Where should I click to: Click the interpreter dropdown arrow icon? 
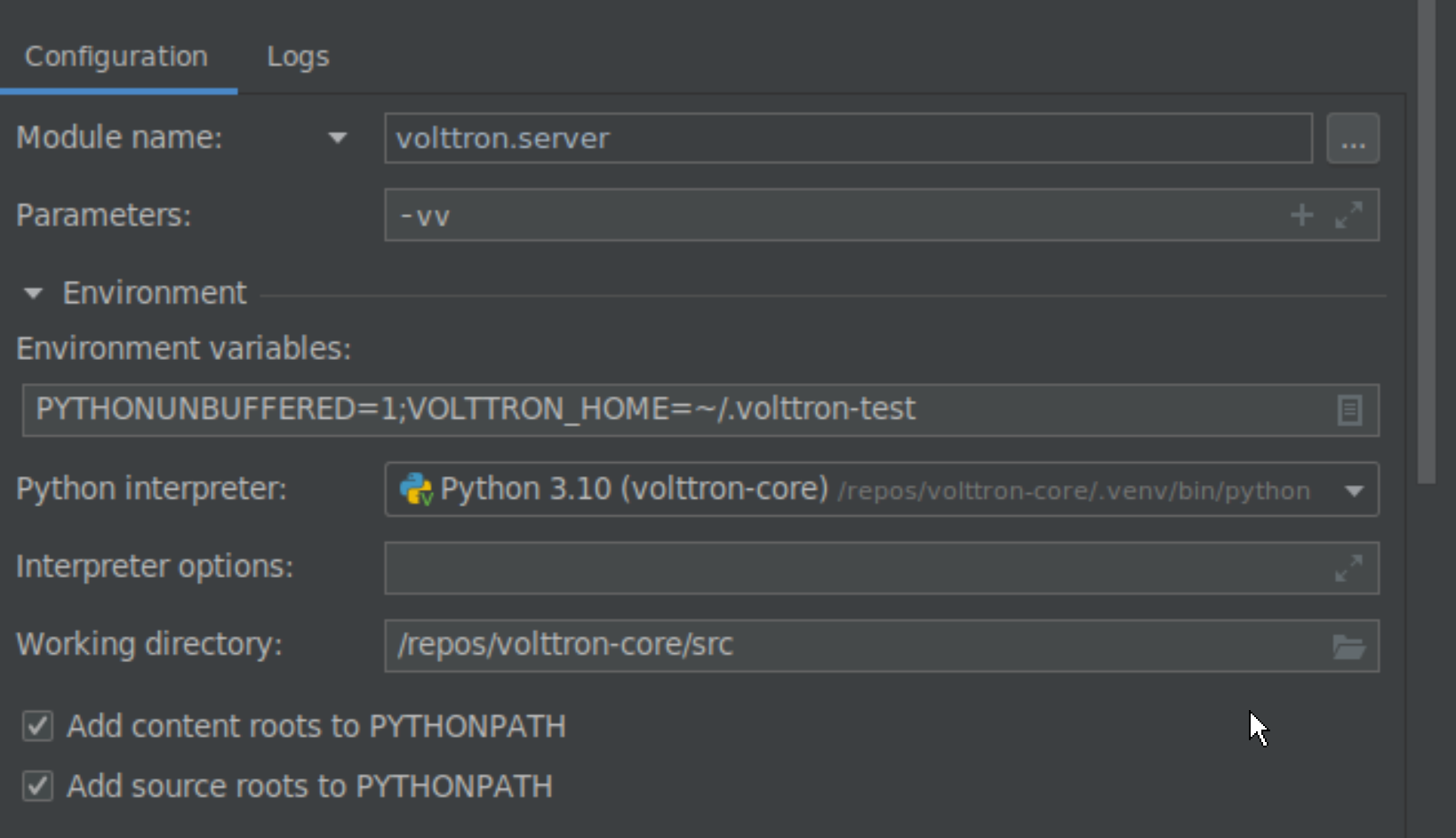1355,490
